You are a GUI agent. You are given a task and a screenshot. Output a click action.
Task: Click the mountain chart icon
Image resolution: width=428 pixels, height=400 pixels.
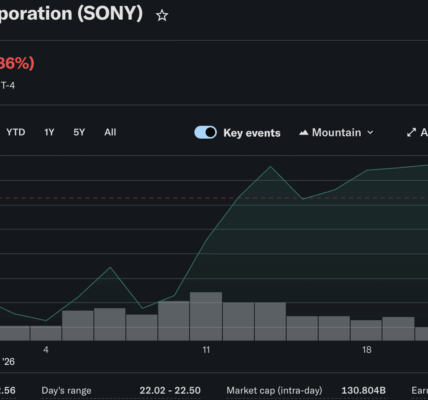pos(303,133)
